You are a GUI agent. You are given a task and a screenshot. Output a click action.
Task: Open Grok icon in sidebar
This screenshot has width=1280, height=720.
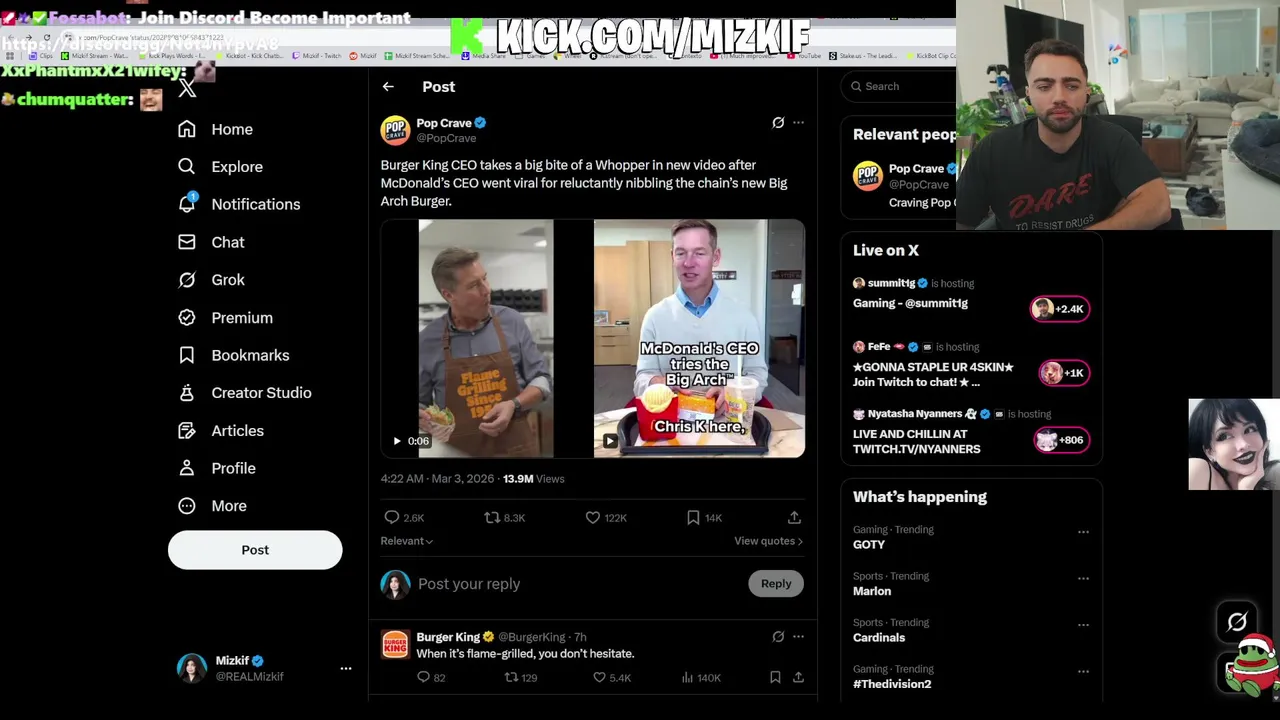[x=187, y=280]
